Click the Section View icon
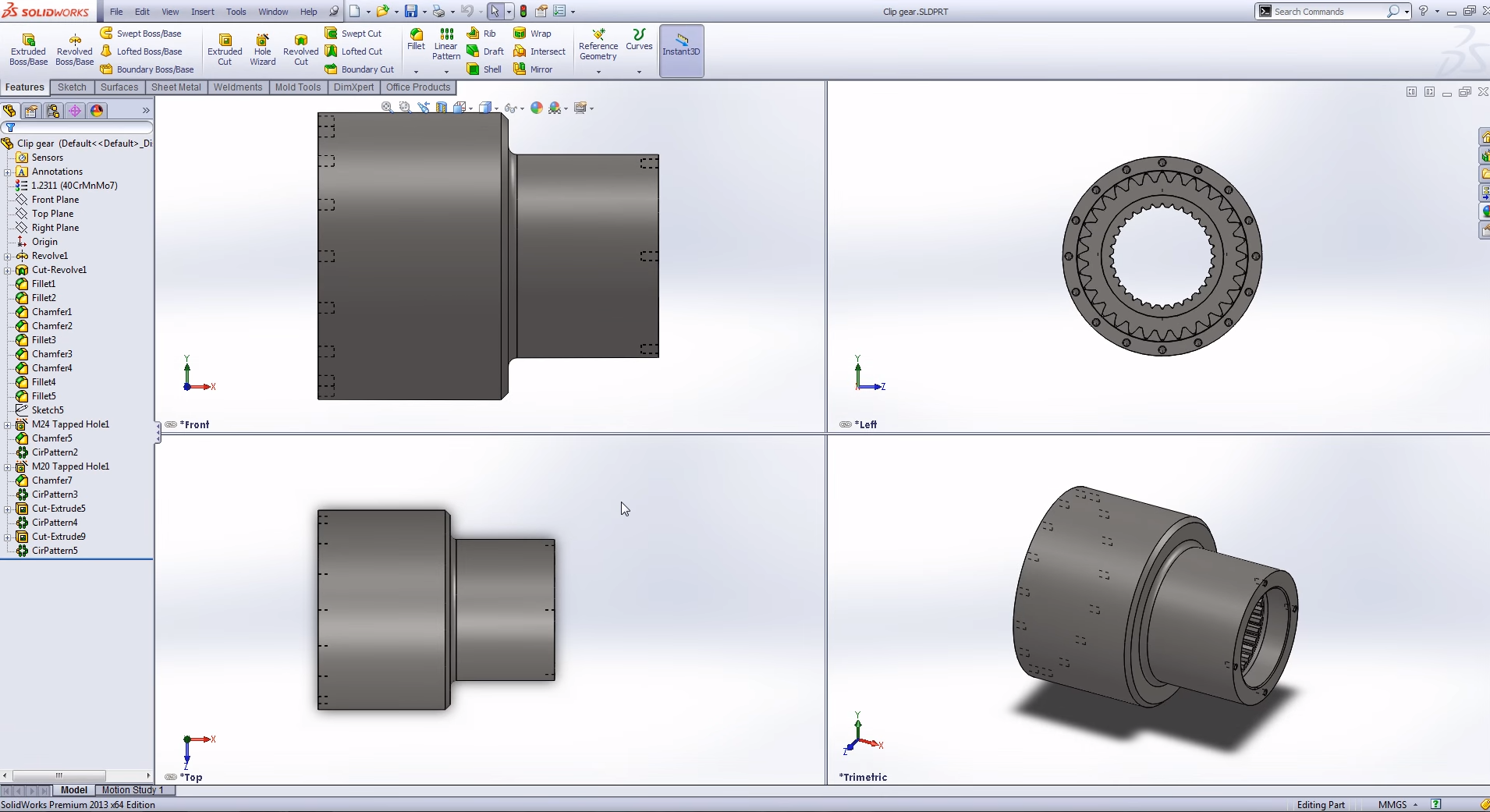 coord(442,108)
